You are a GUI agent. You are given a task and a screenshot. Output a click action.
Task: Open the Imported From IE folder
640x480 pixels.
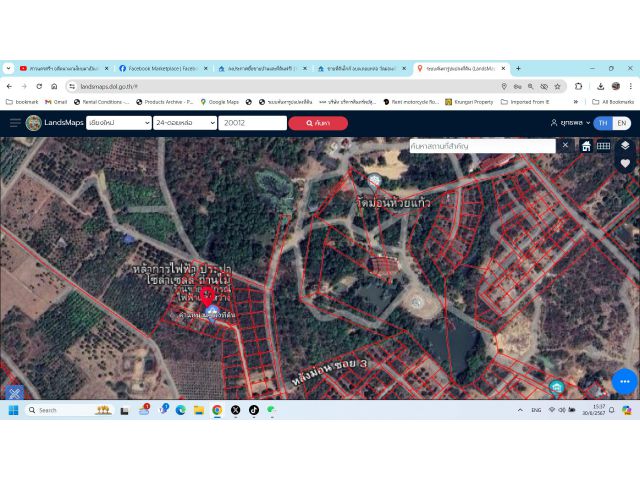click(x=525, y=102)
